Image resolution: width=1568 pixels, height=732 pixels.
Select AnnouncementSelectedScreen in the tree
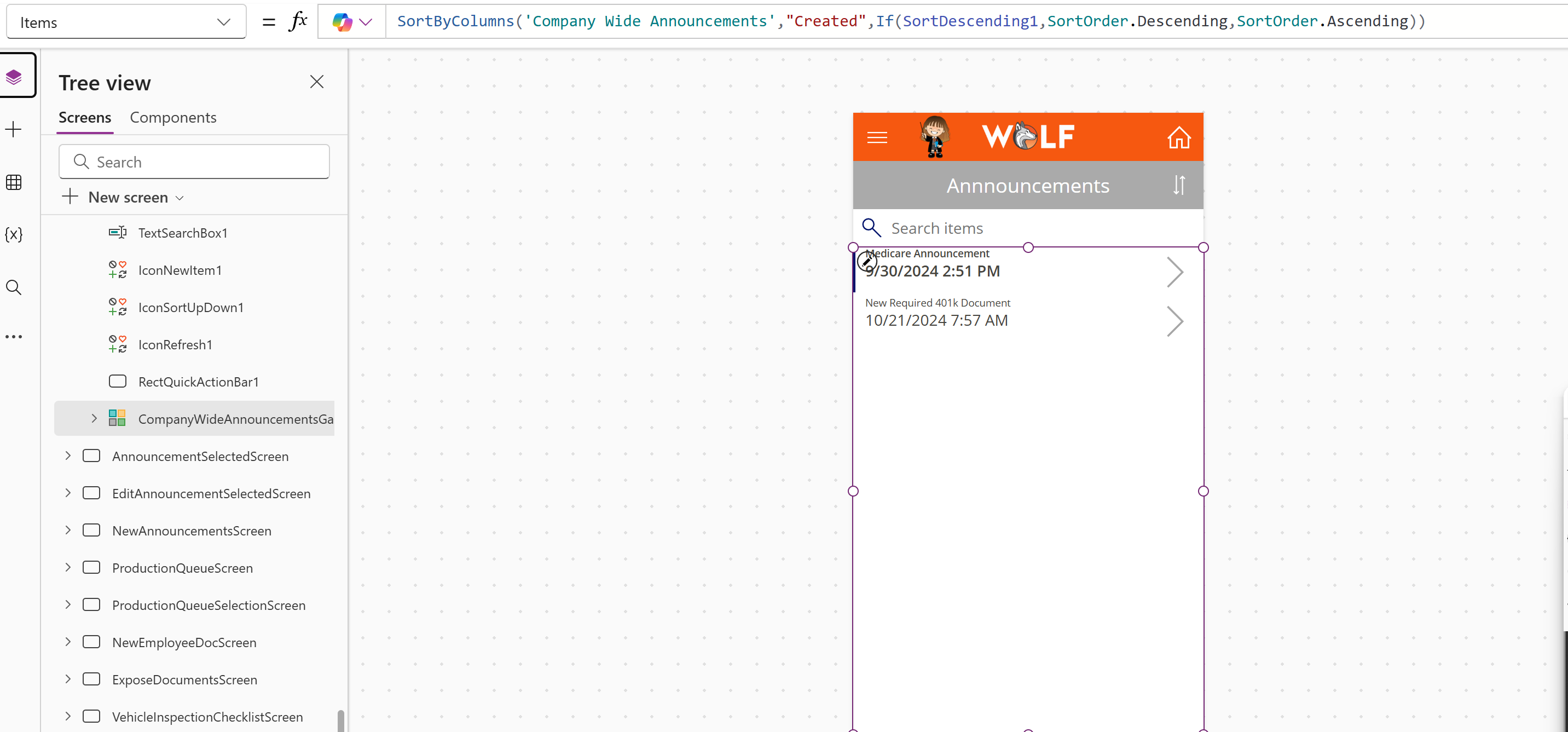pyautogui.click(x=200, y=456)
